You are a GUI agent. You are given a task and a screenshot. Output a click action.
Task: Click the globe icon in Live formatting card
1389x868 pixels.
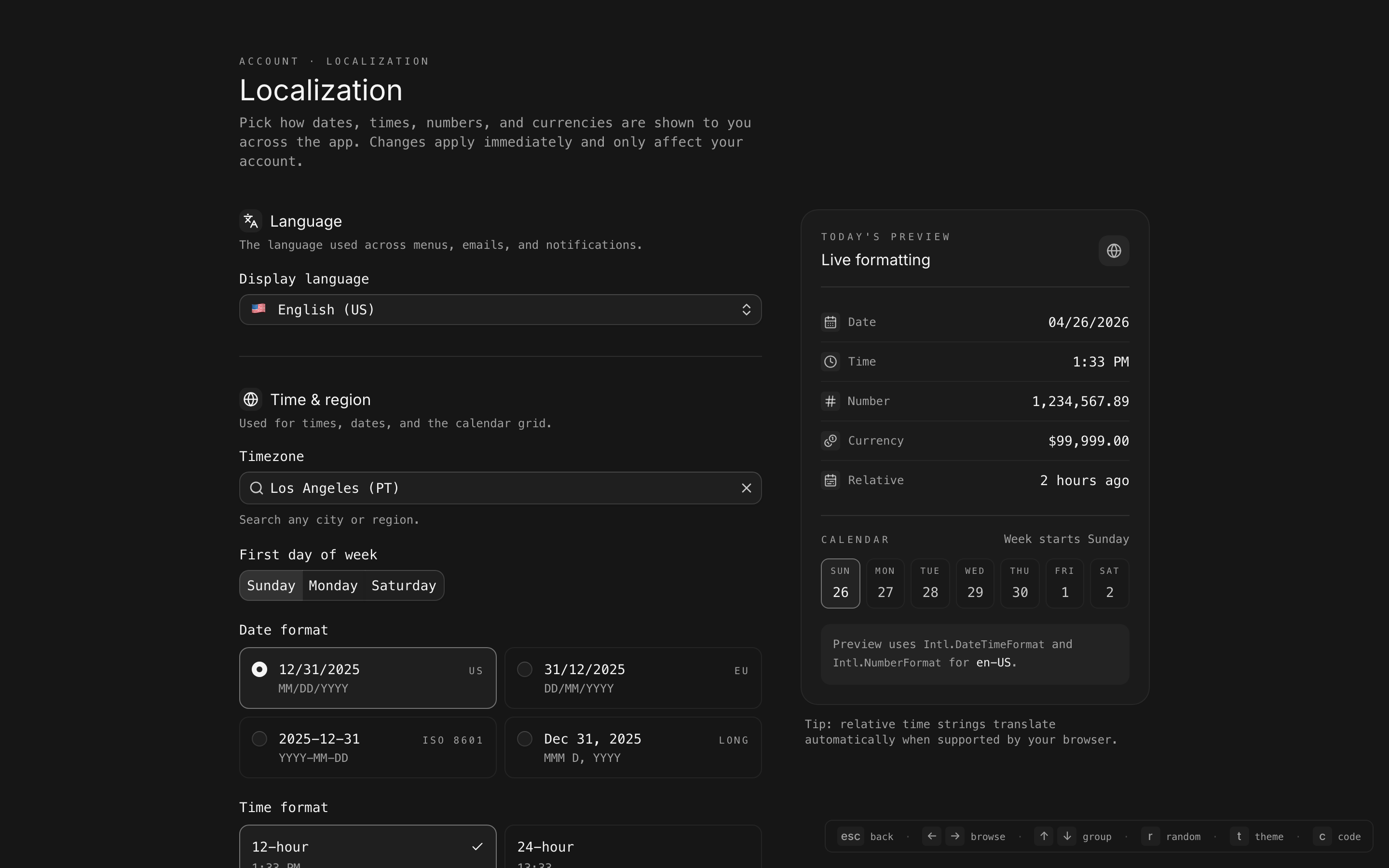[x=1114, y=251]
